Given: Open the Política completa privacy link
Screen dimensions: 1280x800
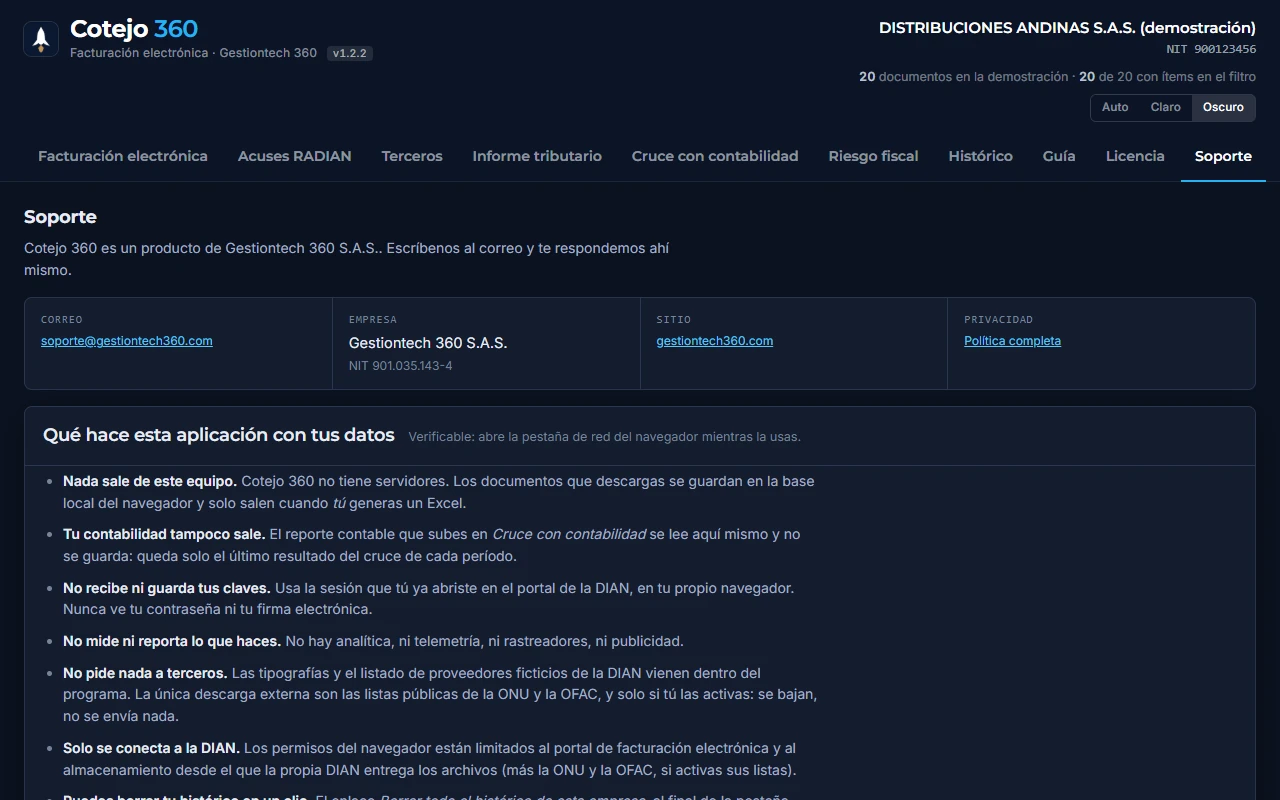Looking at the screenshot, I should [1012, 341].
